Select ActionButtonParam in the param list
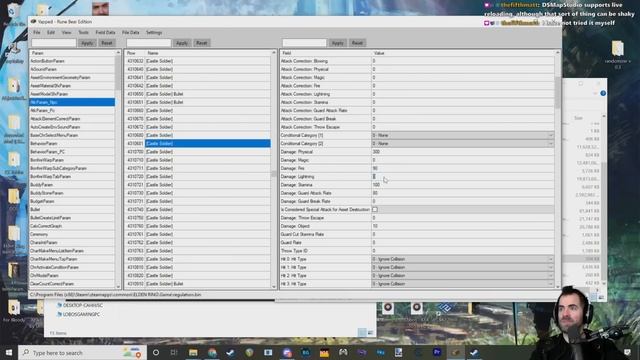The height and width of the screenshot is (360, 640). pyautogui.click(x=72, y=61)
